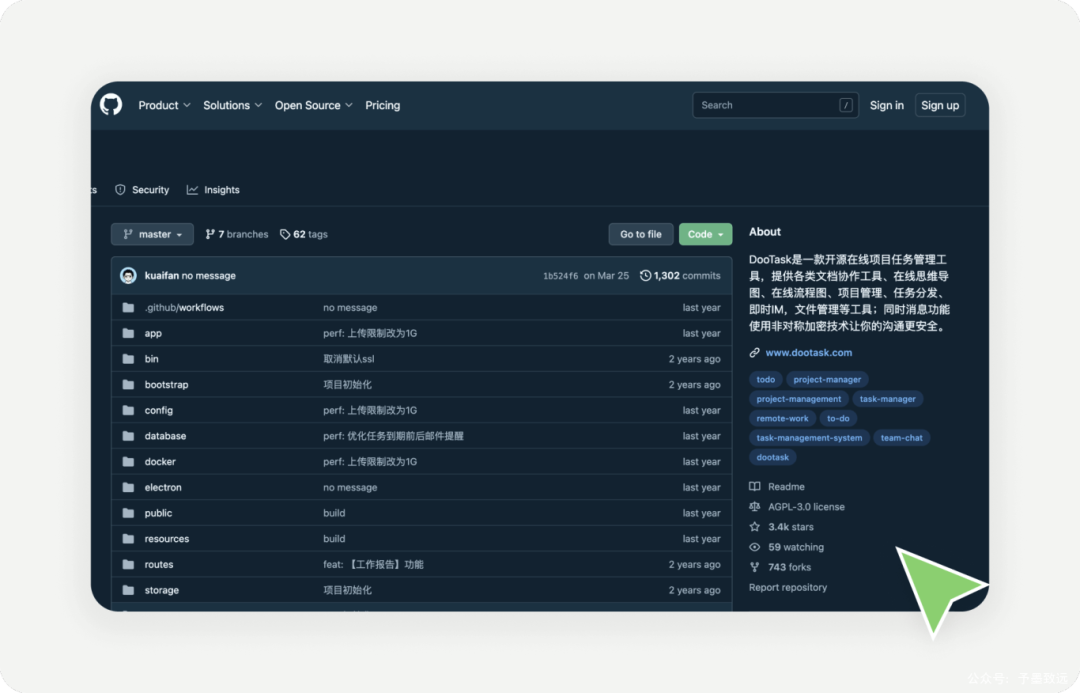Click the chain-link icon beside www.dootask.com
The image size is (1080, 693).
[754, 352]
